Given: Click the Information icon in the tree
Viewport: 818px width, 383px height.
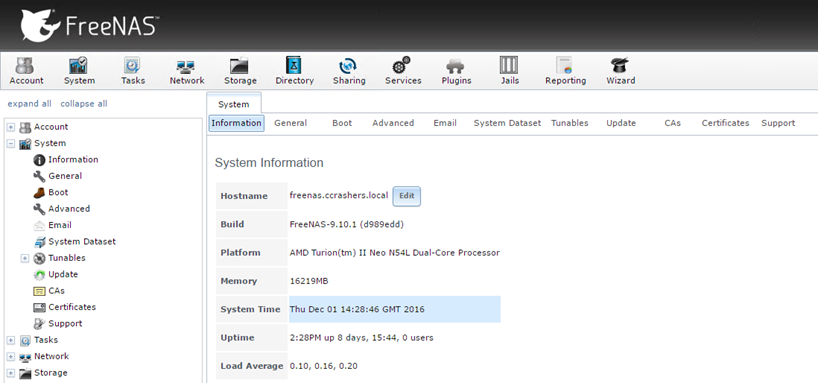Looking at the screenshot, I should (39, 160).
